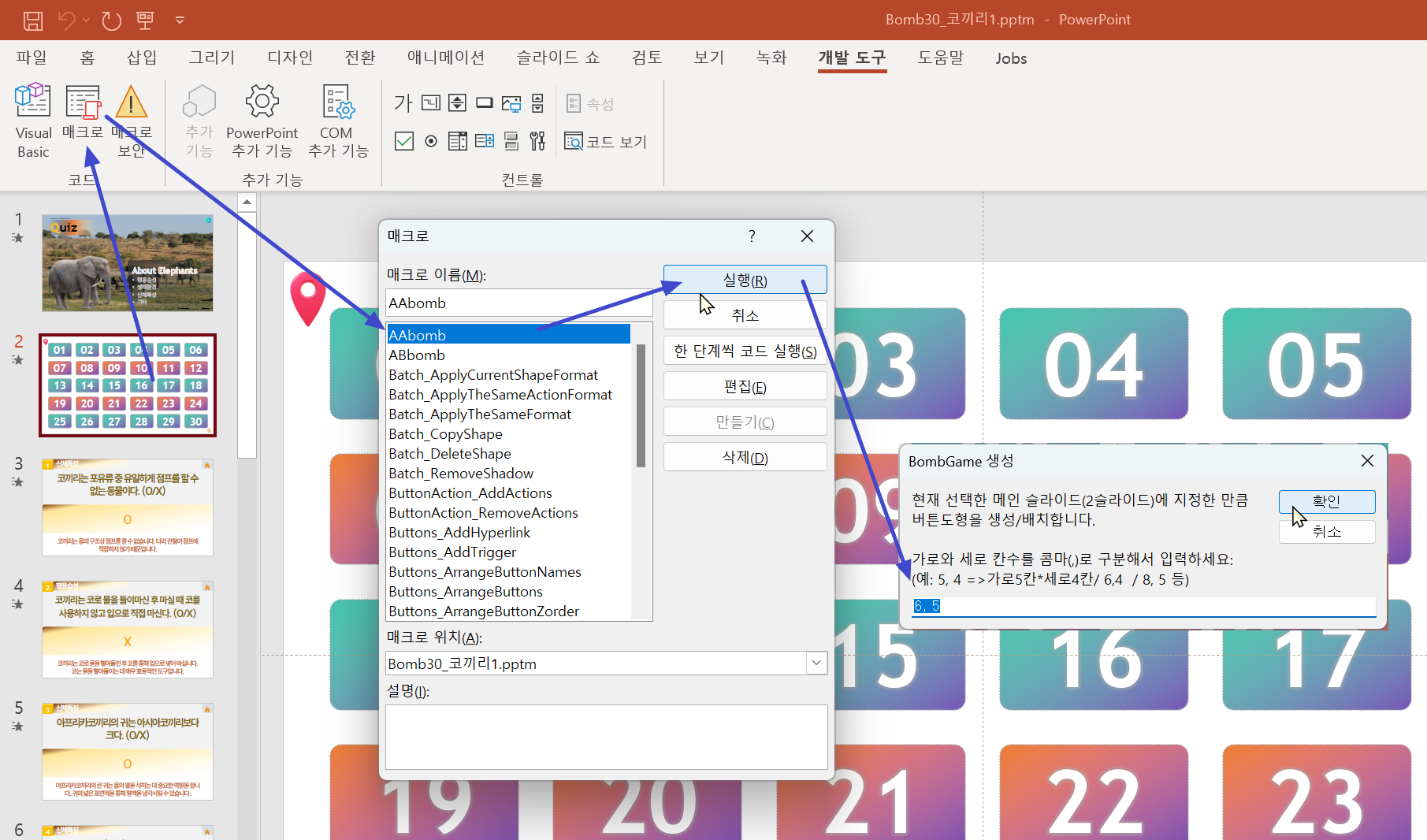Close the BombGame 생성 dialog
Screen dimensions: 1427x840
click(x=1367, y=461)
